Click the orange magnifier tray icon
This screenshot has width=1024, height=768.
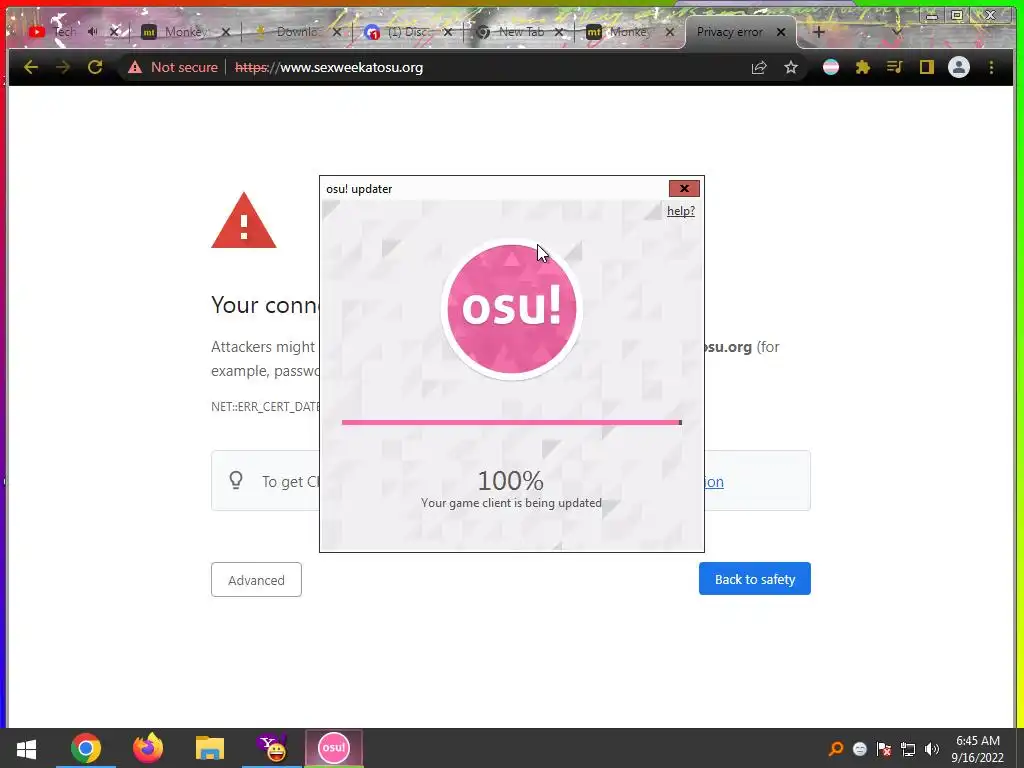[x=835, y=749]
